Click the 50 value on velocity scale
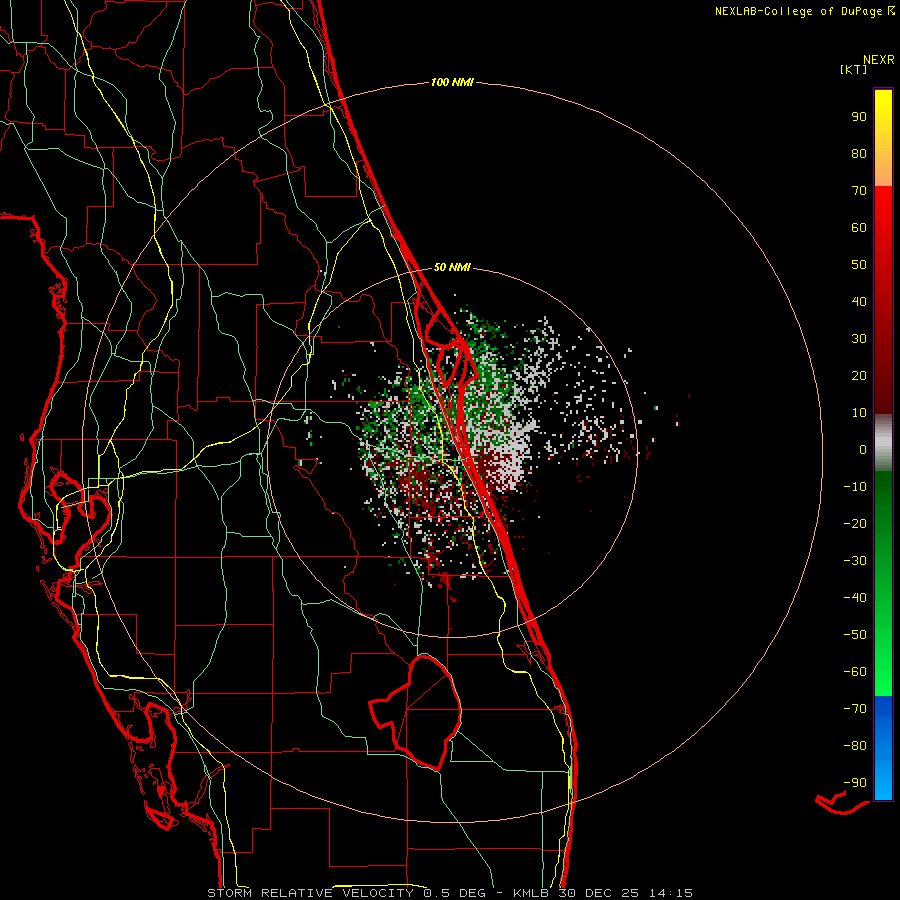Screen dimensions: 900x900 click(x=859, y=265)
